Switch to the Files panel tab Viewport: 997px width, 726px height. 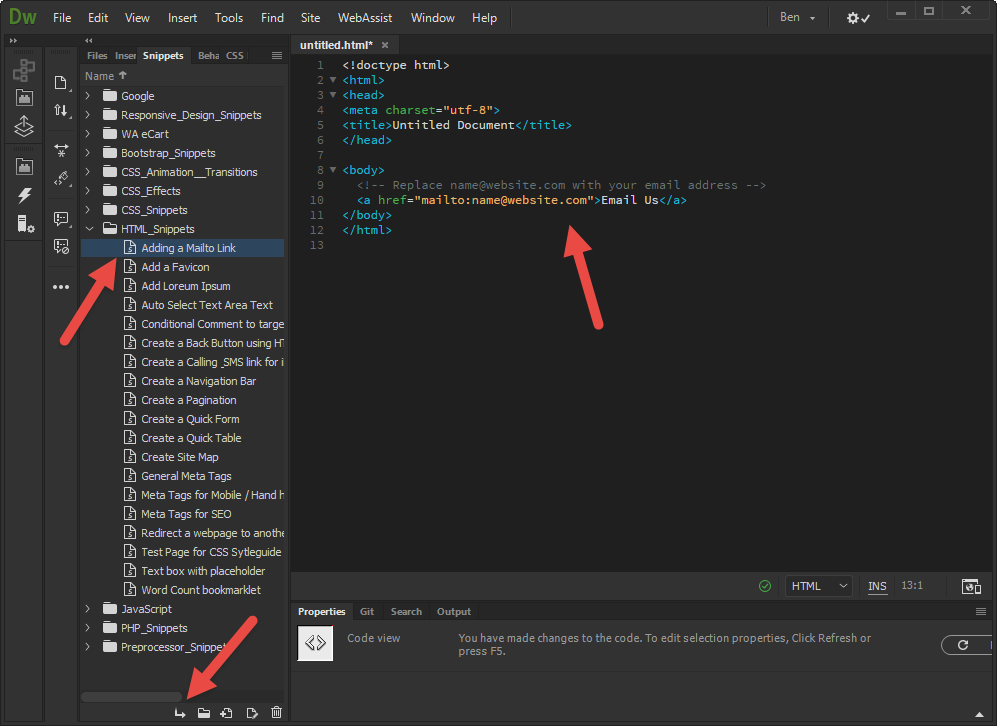click(97, 56)
